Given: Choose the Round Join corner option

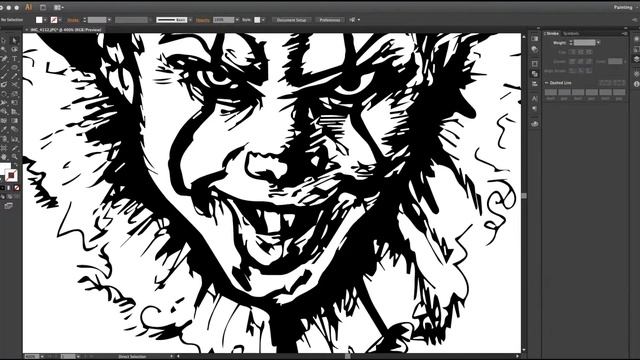Looking at the screenshot, I should click(580, 62).
